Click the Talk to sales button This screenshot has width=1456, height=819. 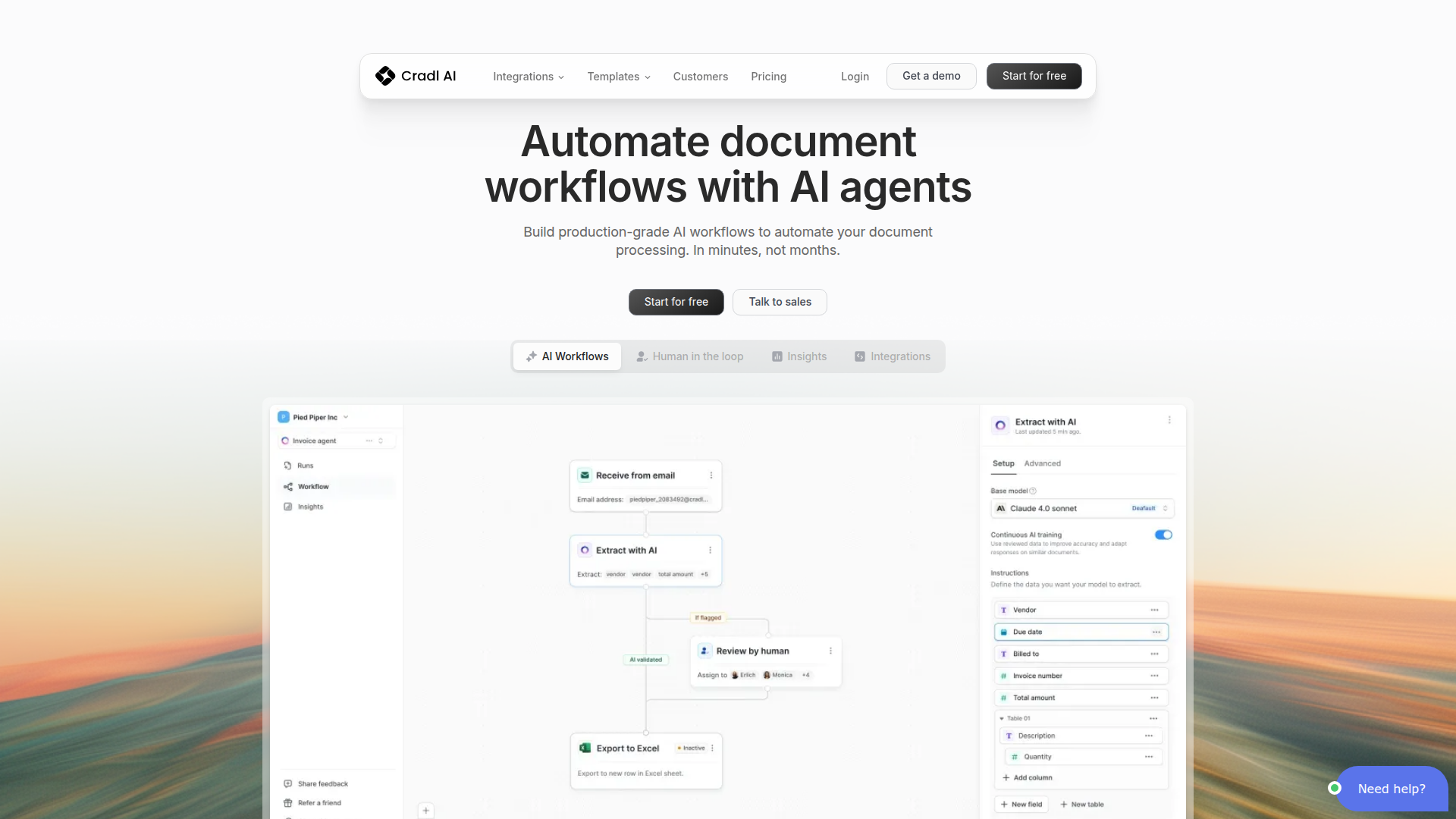(780, 302)
